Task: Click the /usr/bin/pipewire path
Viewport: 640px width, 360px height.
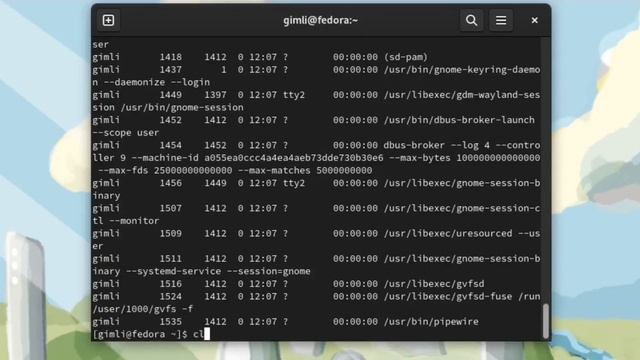Action: point(431,322)
